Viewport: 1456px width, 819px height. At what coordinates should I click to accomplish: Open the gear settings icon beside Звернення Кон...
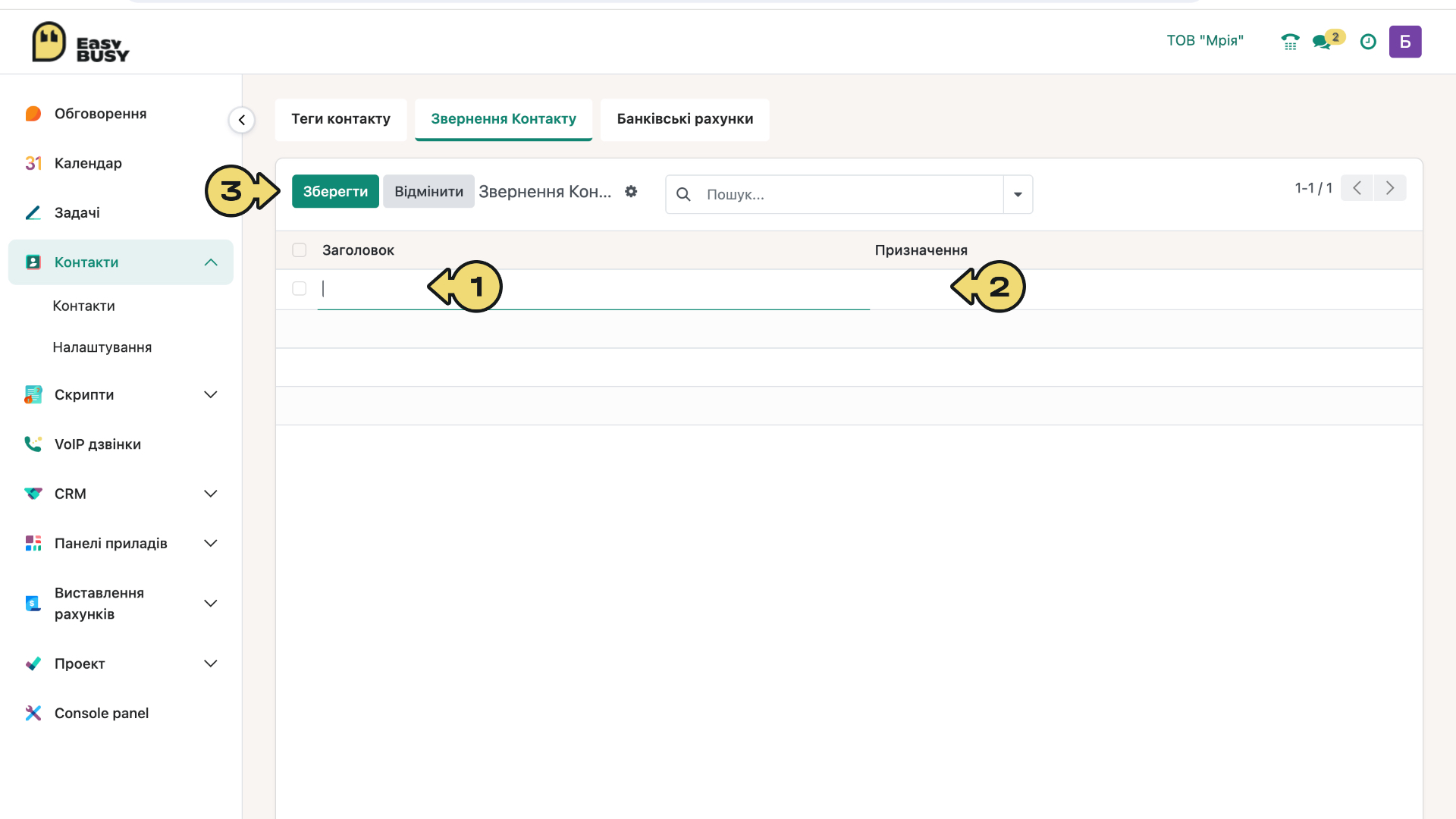click(x=631, y=192)
